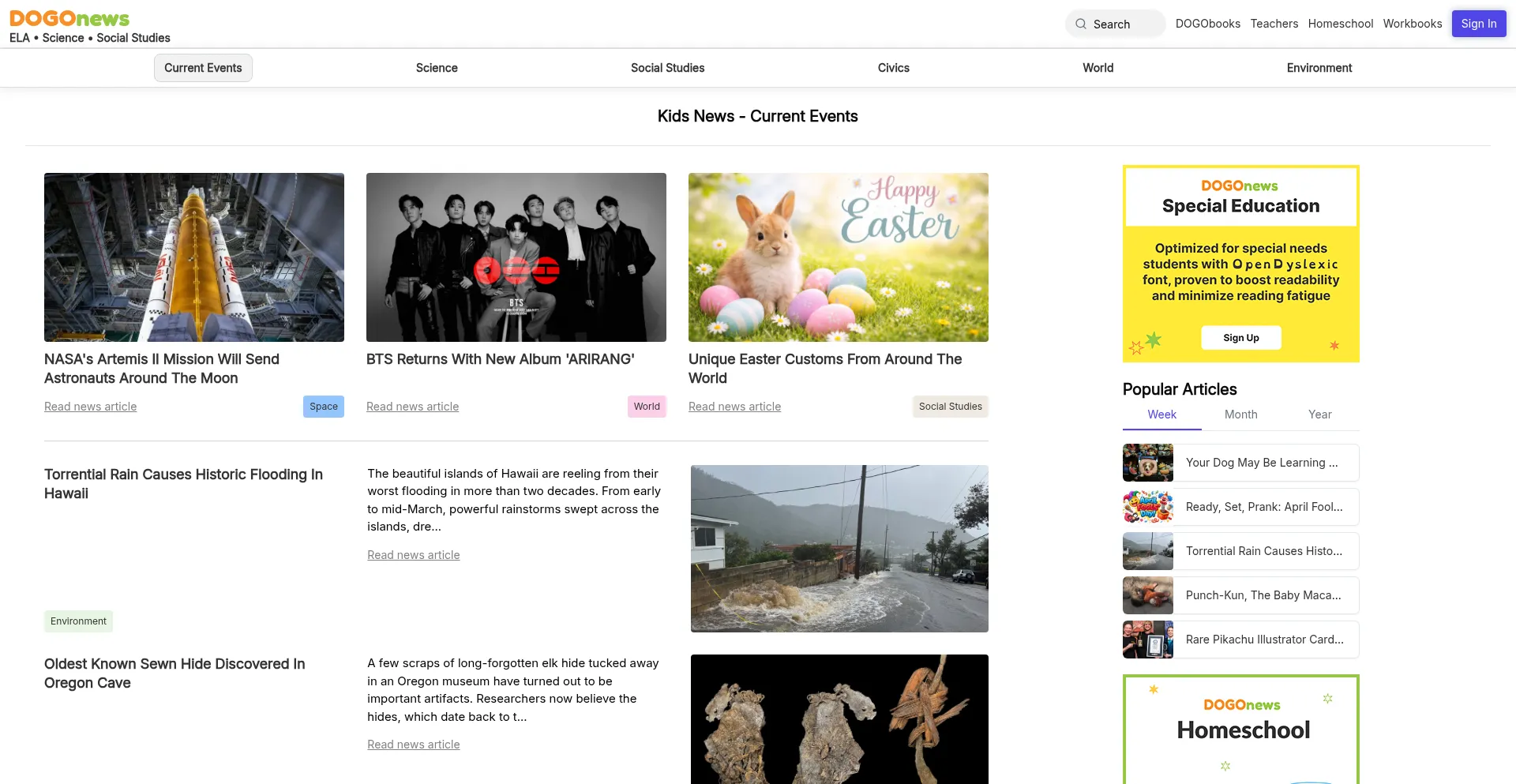Screen dimensions: 1516x784
Task: Open the Happy Easter bunny thumbnail
Action: 839,257
